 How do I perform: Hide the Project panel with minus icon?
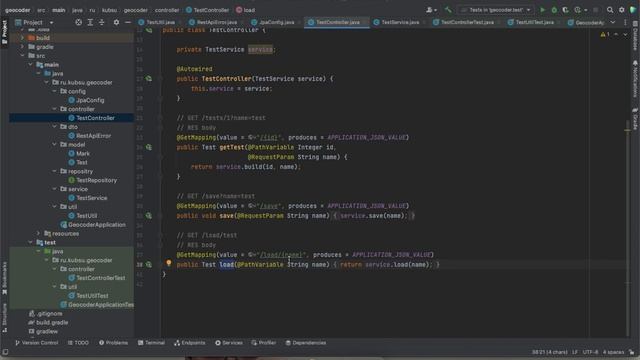click(x=128, y=22)
